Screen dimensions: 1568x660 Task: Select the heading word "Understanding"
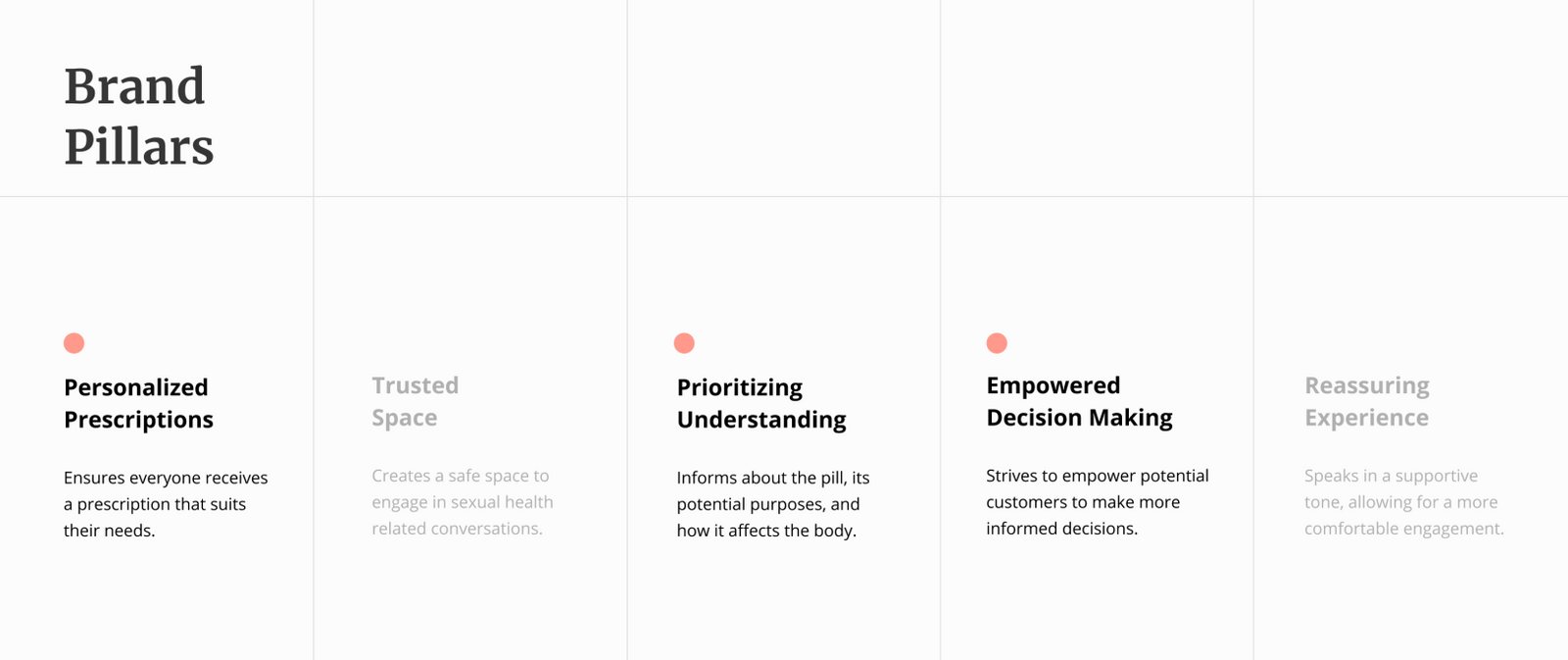(761, 420)
